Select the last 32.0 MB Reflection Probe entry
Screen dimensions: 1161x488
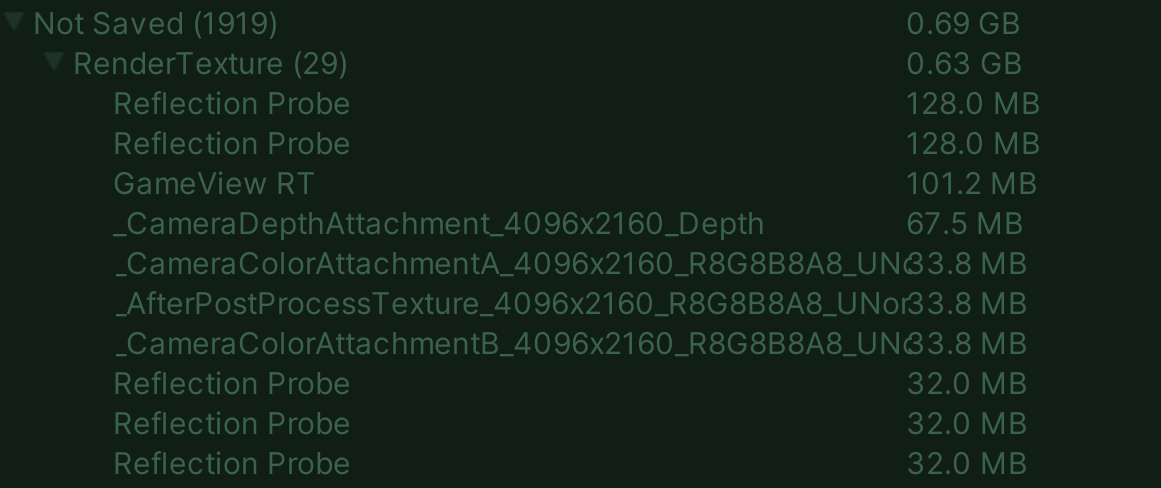(232, 464)
